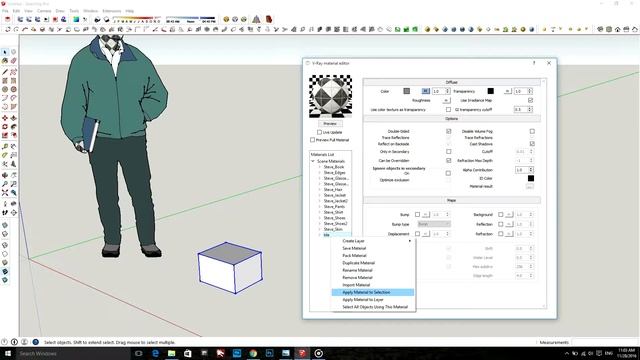The image size is (640, 360).
Task: Enable the Live Update checkbox
Action: pyautogui.click(x=319, y=132)
